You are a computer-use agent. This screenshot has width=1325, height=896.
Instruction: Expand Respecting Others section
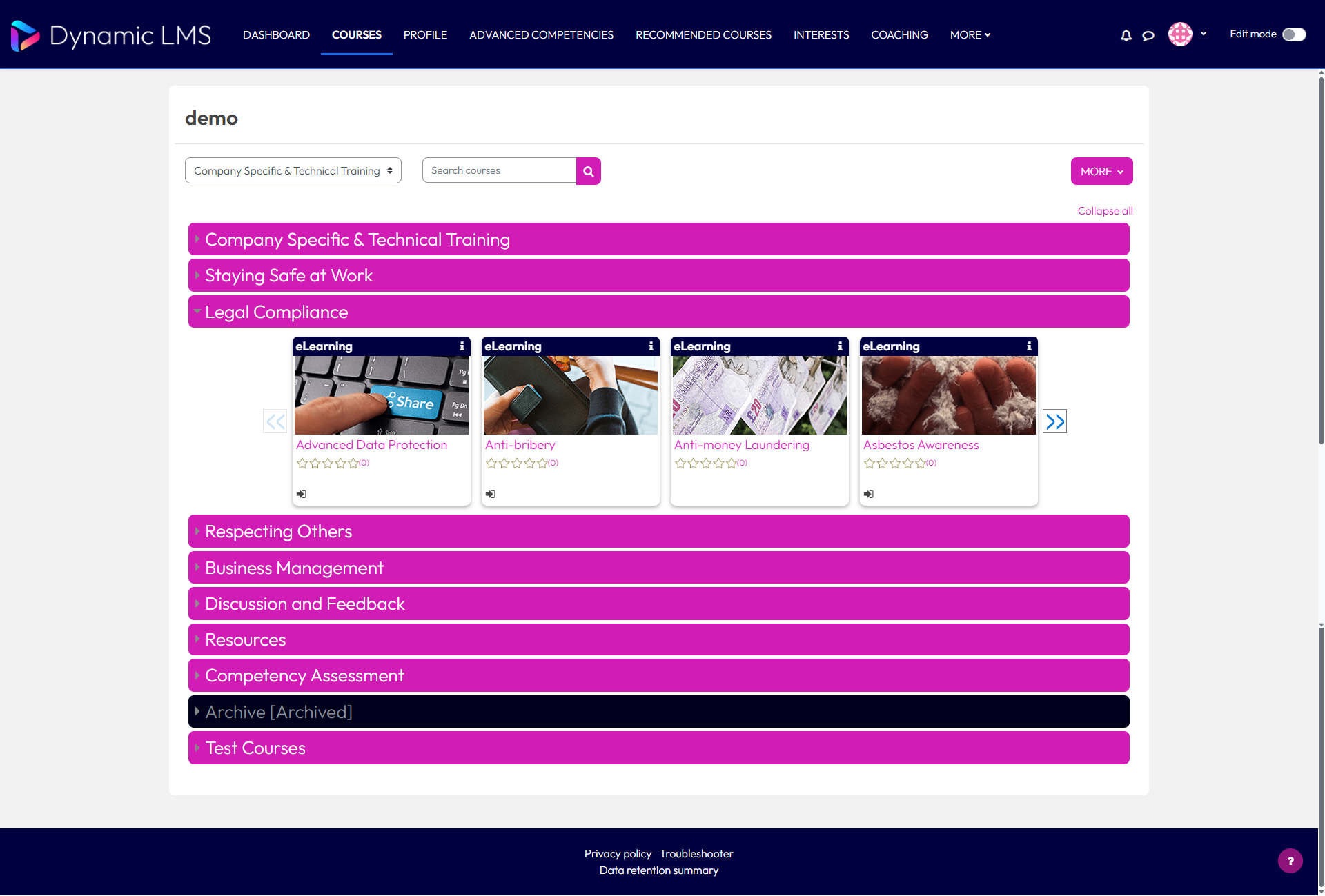659,531
